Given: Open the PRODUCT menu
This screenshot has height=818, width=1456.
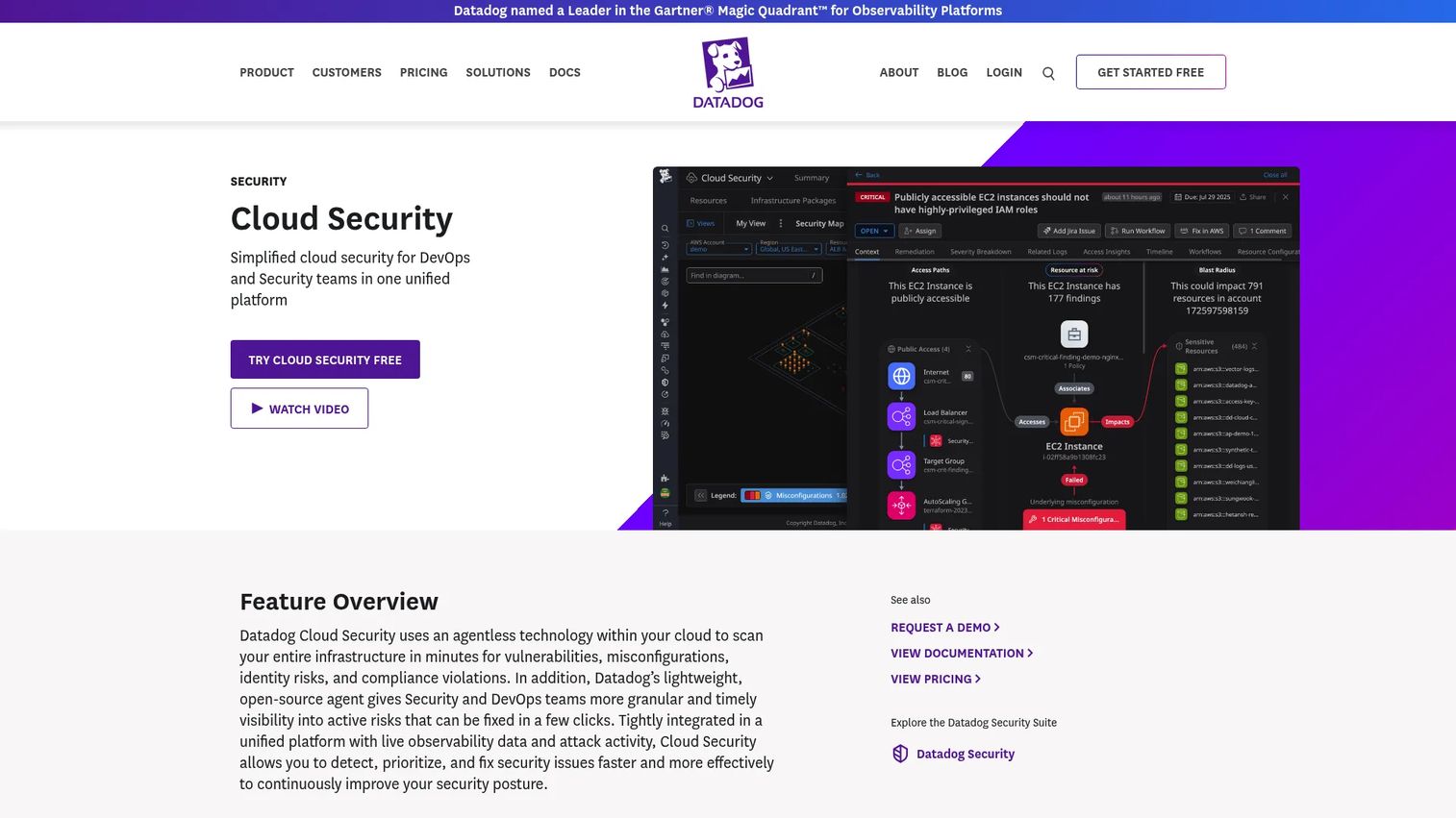Looking at the screenshot, I should (x=266, y=73).
